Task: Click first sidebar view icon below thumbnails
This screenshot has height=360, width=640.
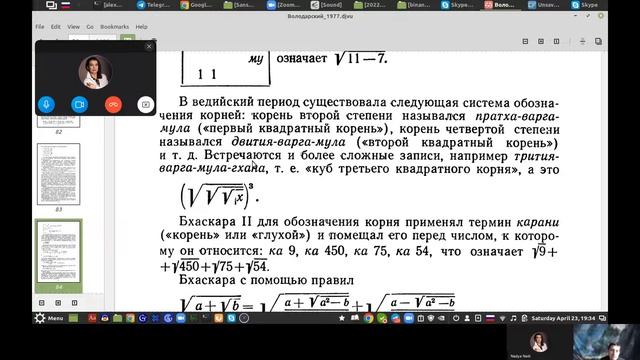Action: point(42,303)
